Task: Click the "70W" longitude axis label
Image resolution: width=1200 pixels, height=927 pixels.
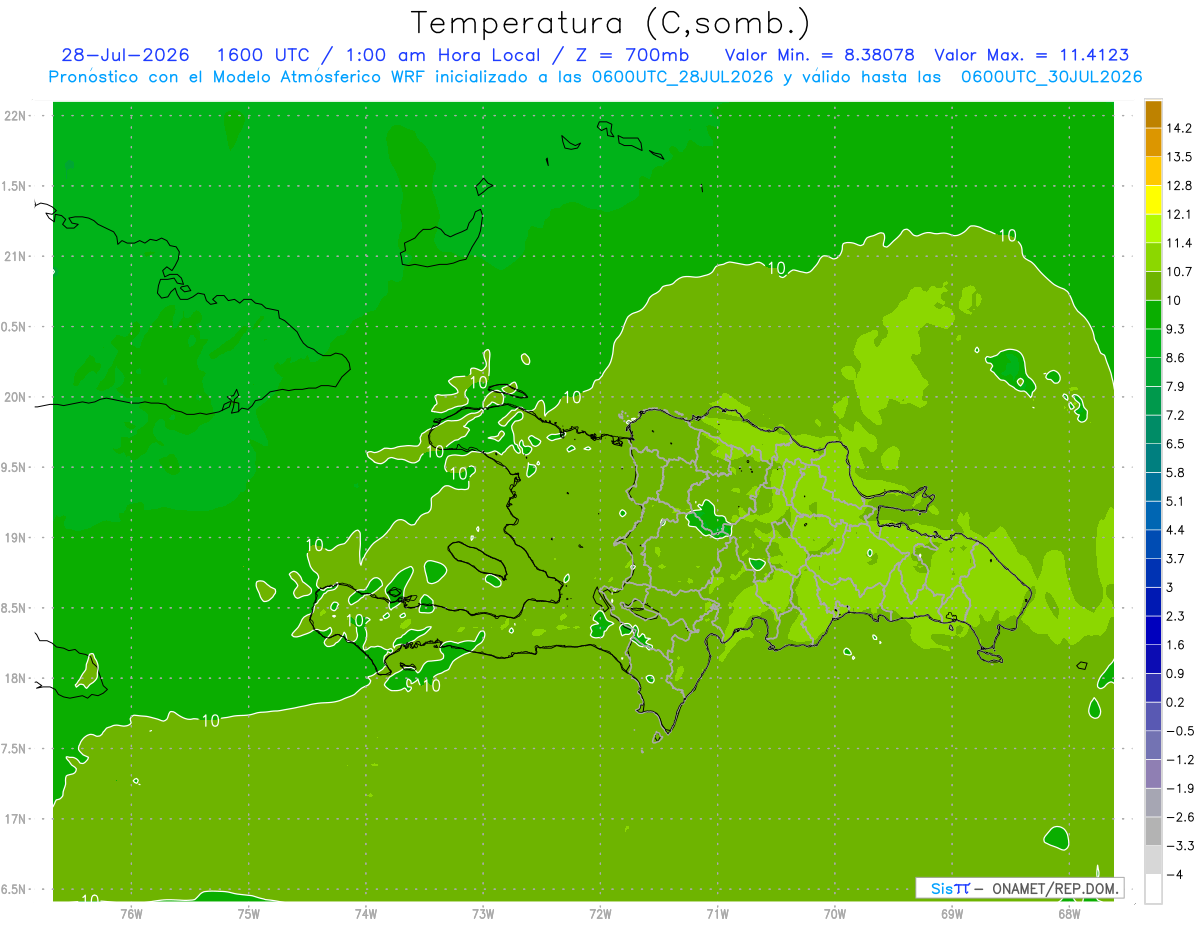Action: coord(835,913)
